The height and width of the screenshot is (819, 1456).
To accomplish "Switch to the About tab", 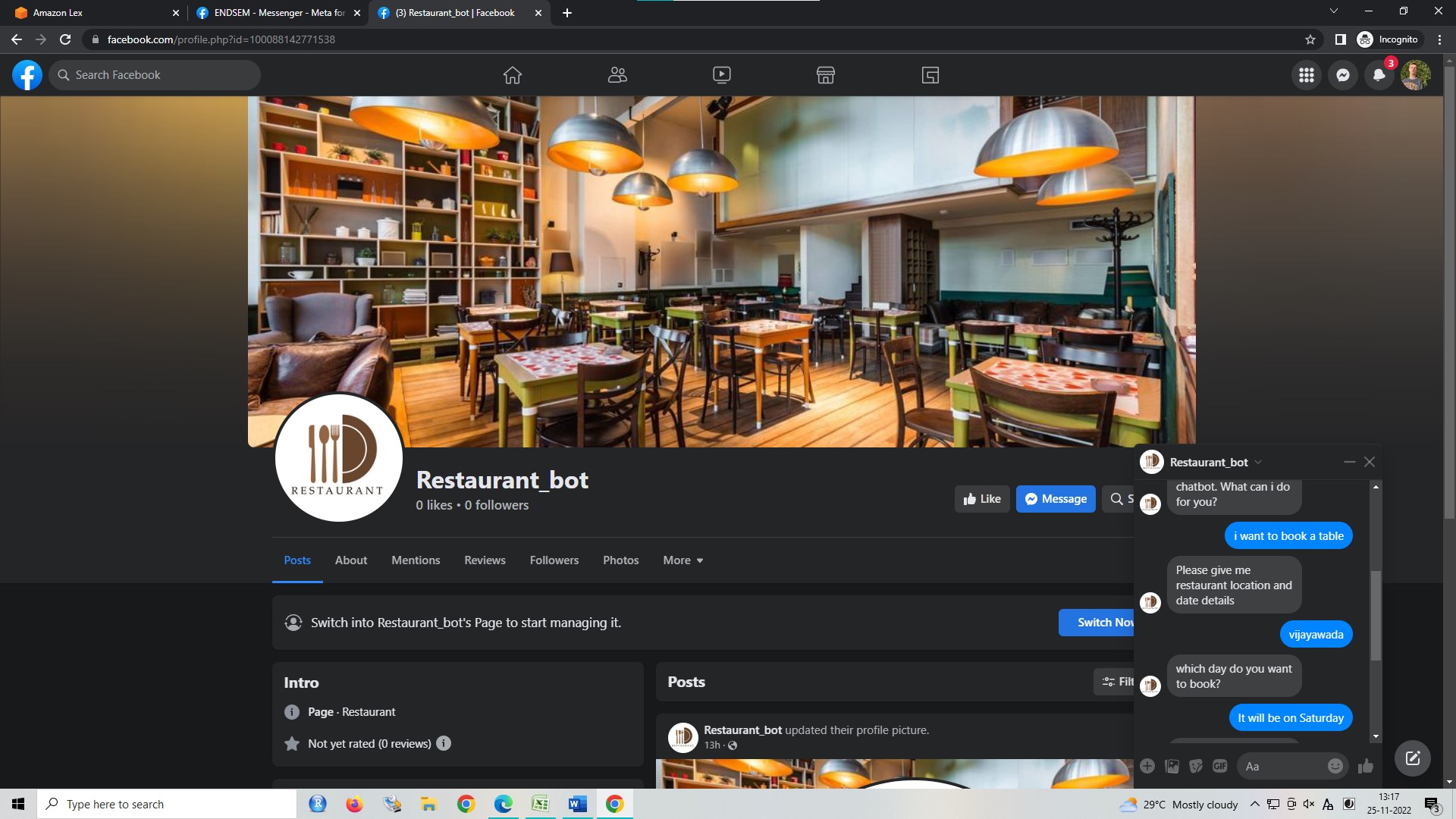I will 351,560.
